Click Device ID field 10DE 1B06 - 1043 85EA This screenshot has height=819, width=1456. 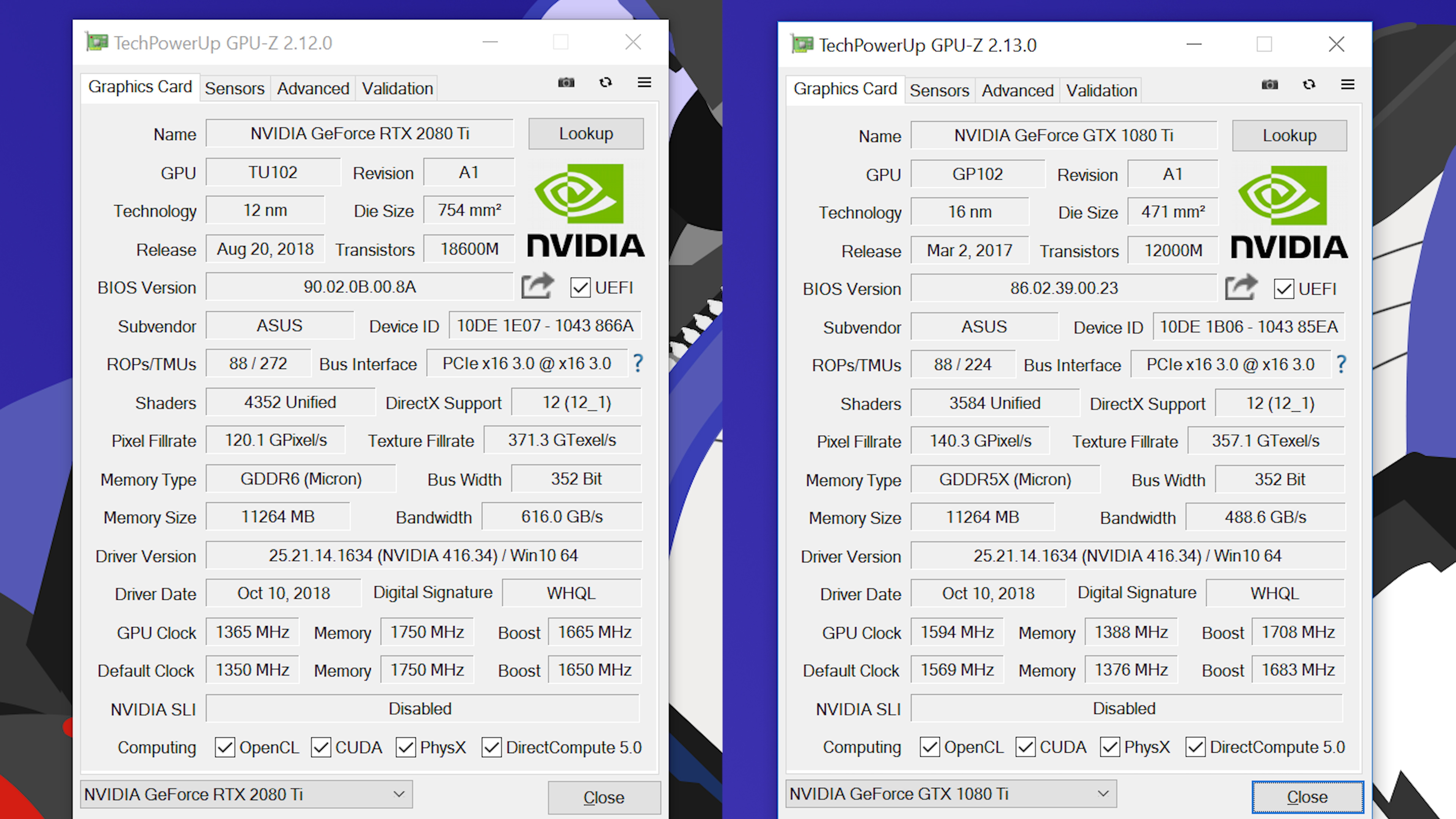tap(1249, 327)
